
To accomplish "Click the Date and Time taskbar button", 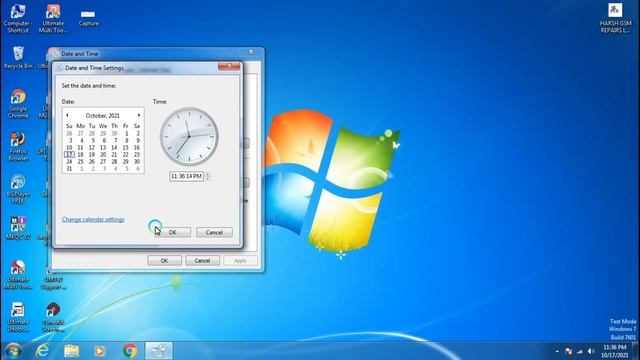I will tap(159, 351).
